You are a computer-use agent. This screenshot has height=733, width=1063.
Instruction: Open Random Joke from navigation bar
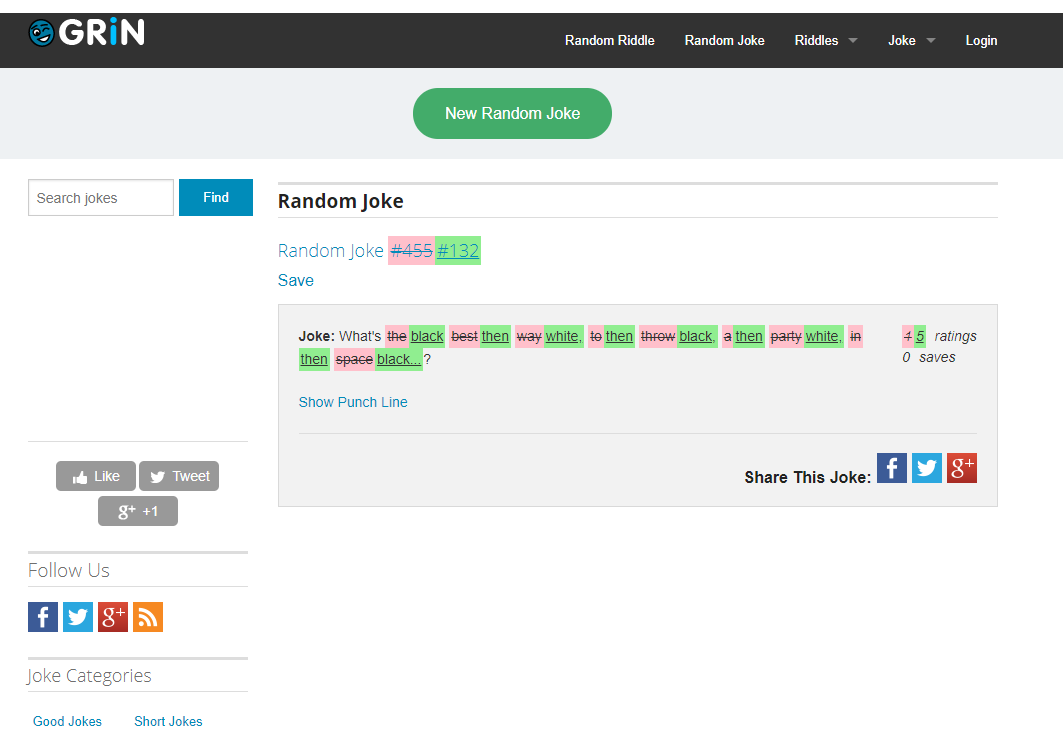click(724, 41)
